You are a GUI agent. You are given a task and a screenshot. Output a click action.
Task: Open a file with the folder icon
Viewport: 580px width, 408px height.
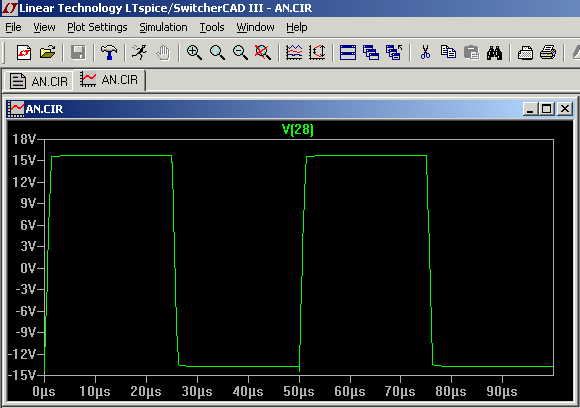click(47, 53)
